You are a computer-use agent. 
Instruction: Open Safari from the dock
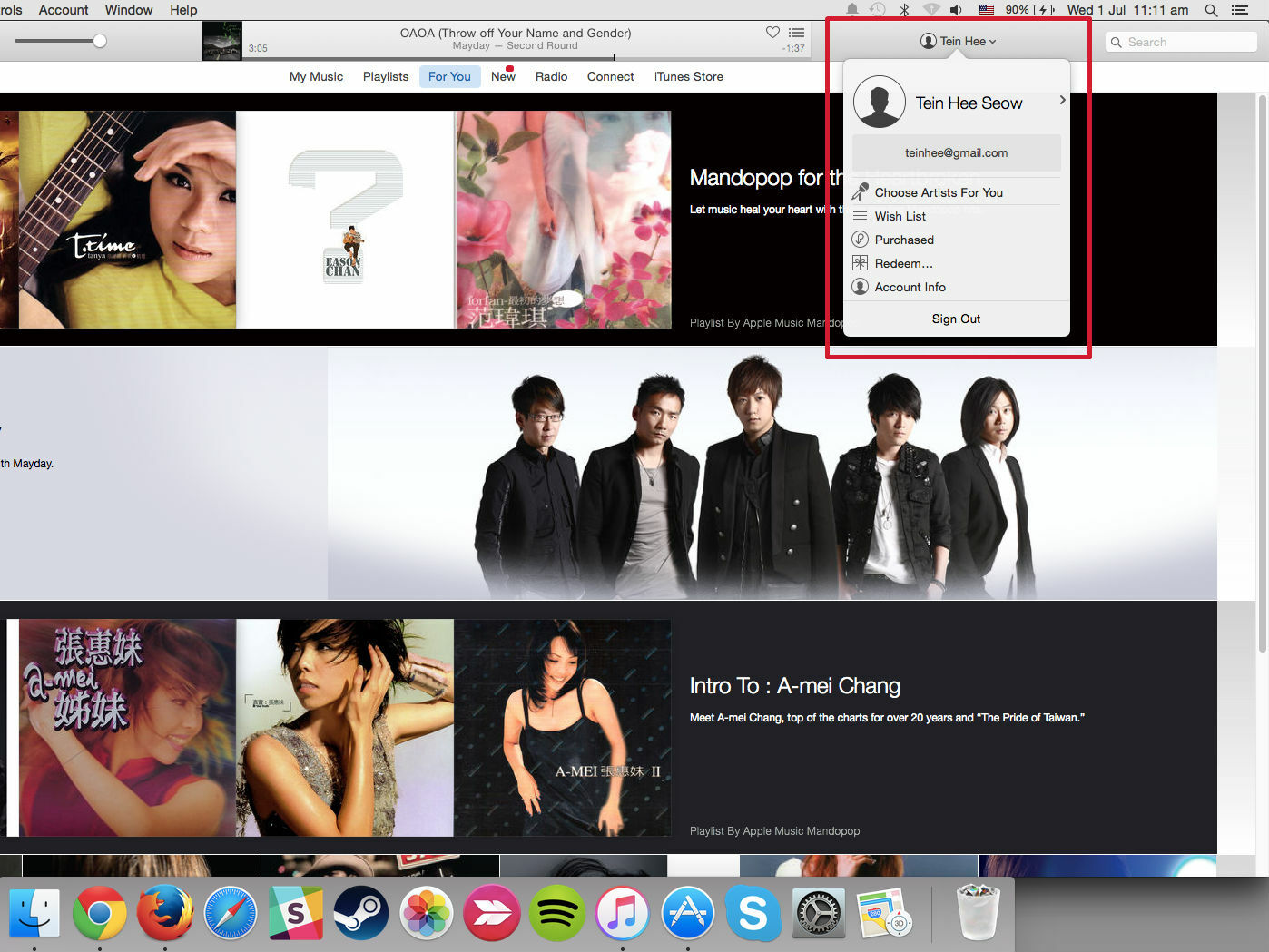(x=231, y=913)
